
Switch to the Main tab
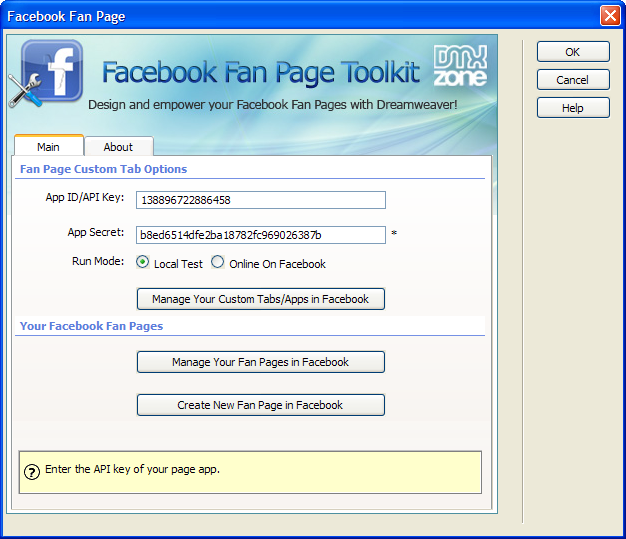[x=49, y=146]
